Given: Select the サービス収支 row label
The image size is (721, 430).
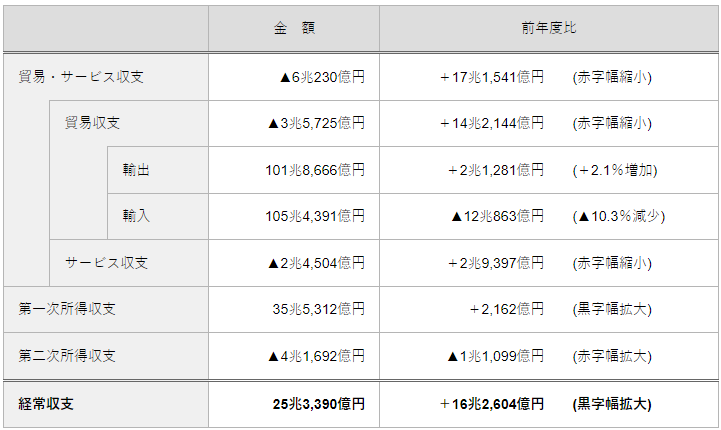Looking at the screenshot, I should [107, 263].
